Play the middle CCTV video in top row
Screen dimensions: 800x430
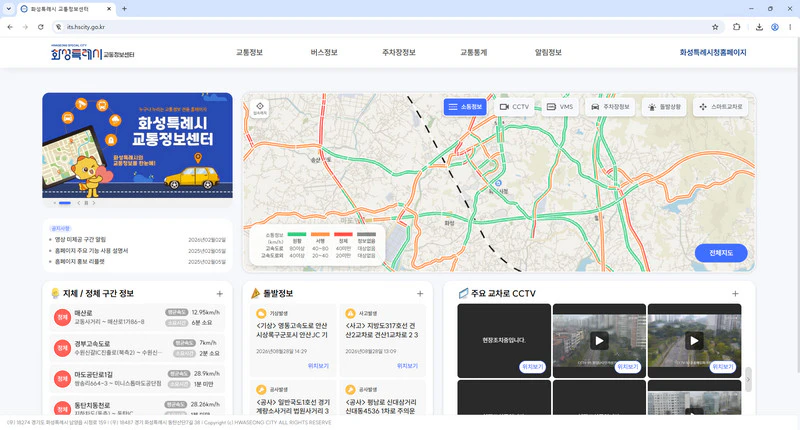pos(599,341)
